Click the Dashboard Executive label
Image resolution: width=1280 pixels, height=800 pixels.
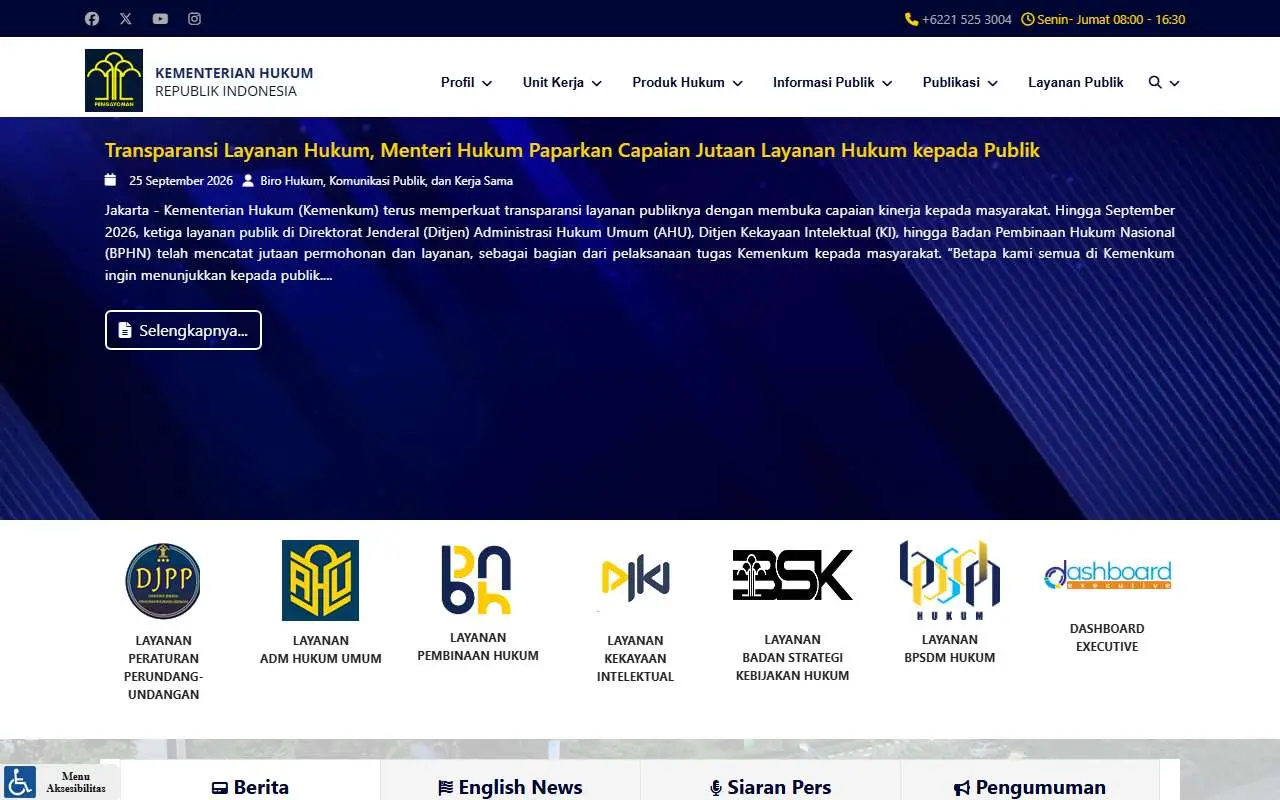click(1107, 638)
